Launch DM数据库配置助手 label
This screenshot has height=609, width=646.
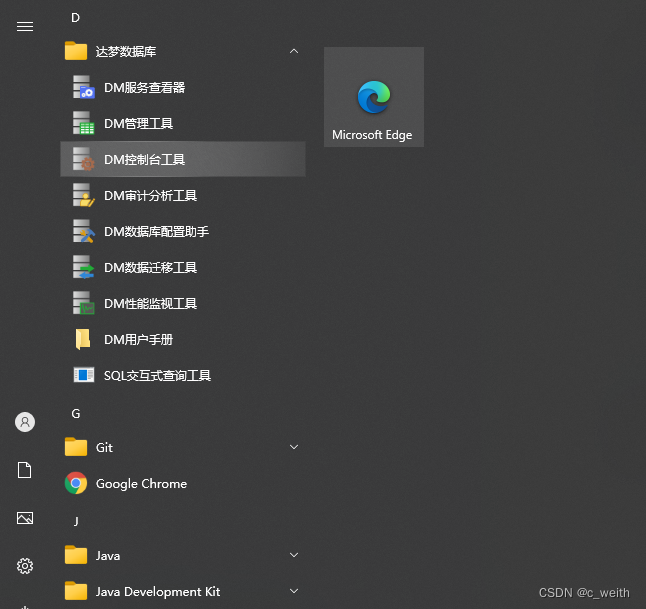pyautogui.click(x=157, y=232)
